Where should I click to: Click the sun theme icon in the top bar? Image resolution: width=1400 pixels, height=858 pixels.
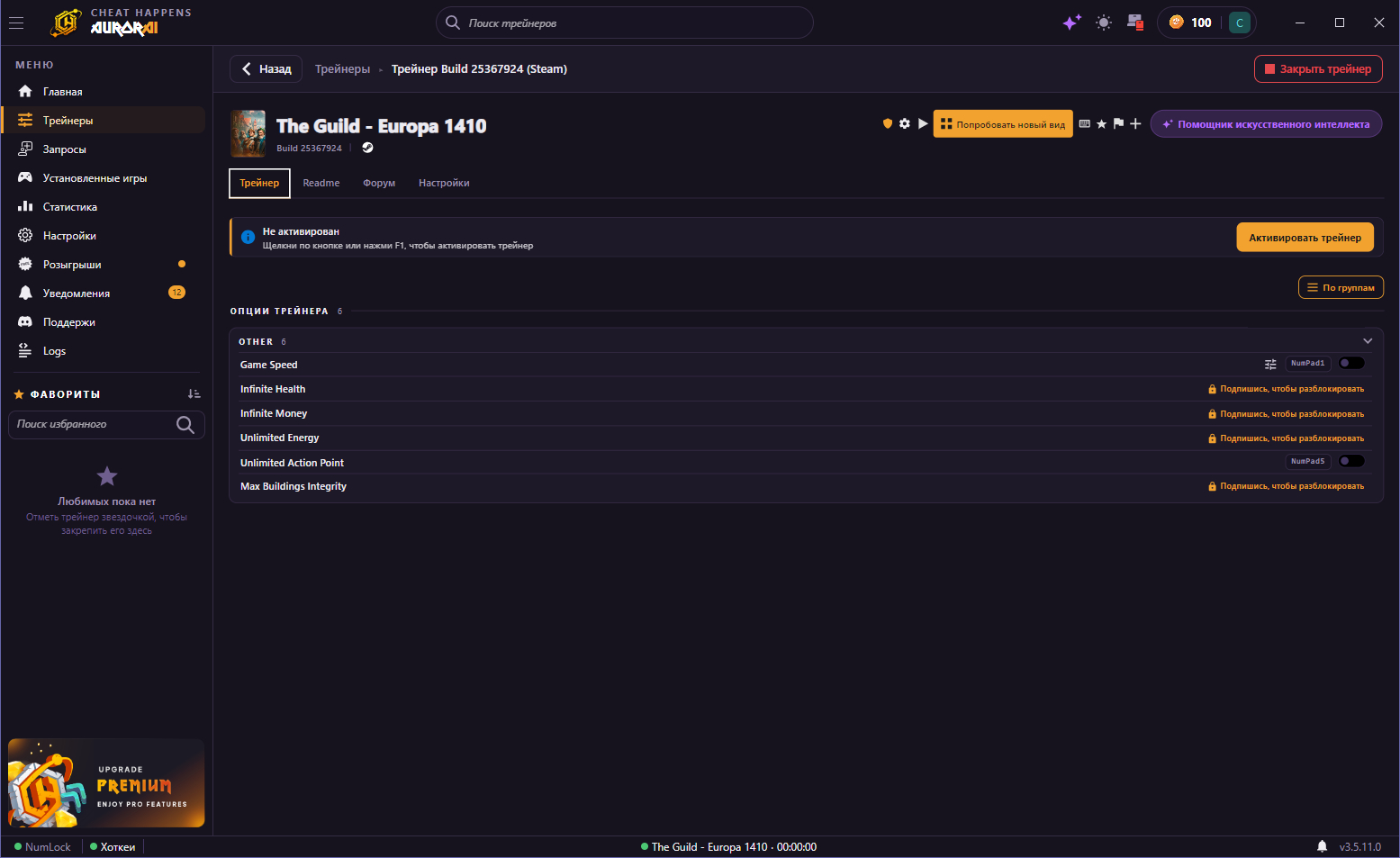[1104, 23]
